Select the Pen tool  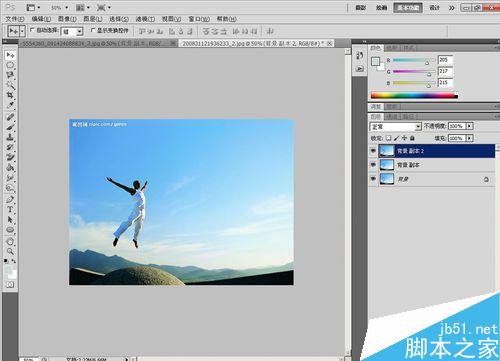pyautogui.click(x=10, y=200)
